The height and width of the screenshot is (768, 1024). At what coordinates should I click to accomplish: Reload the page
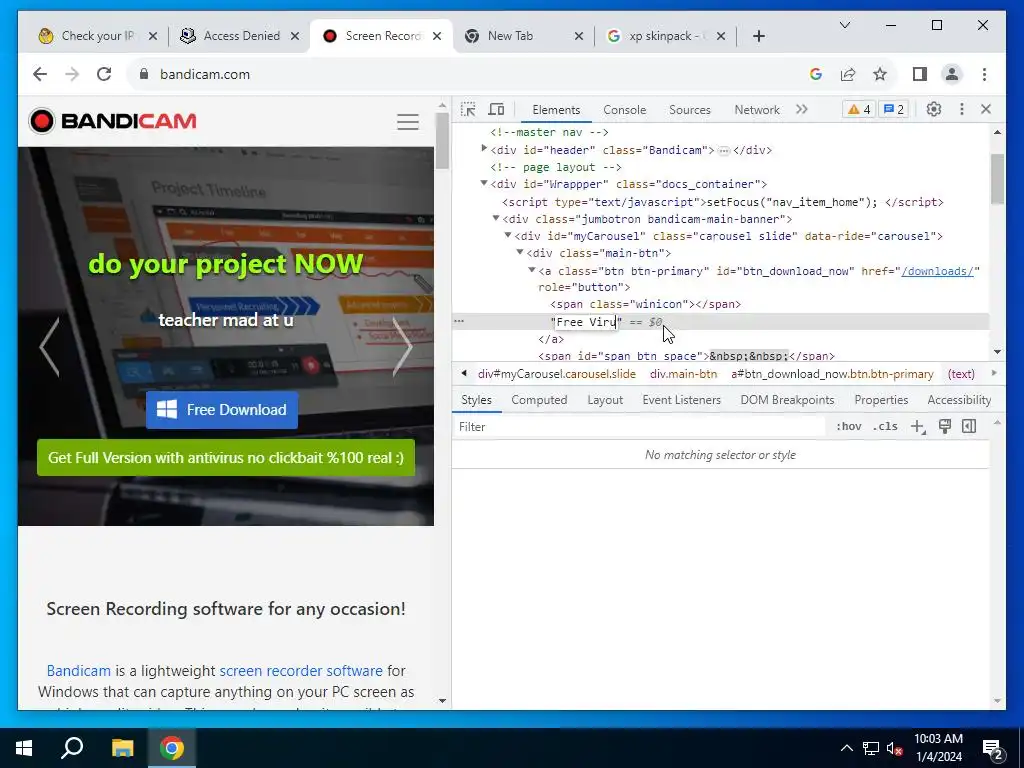(x=104, y=74)
